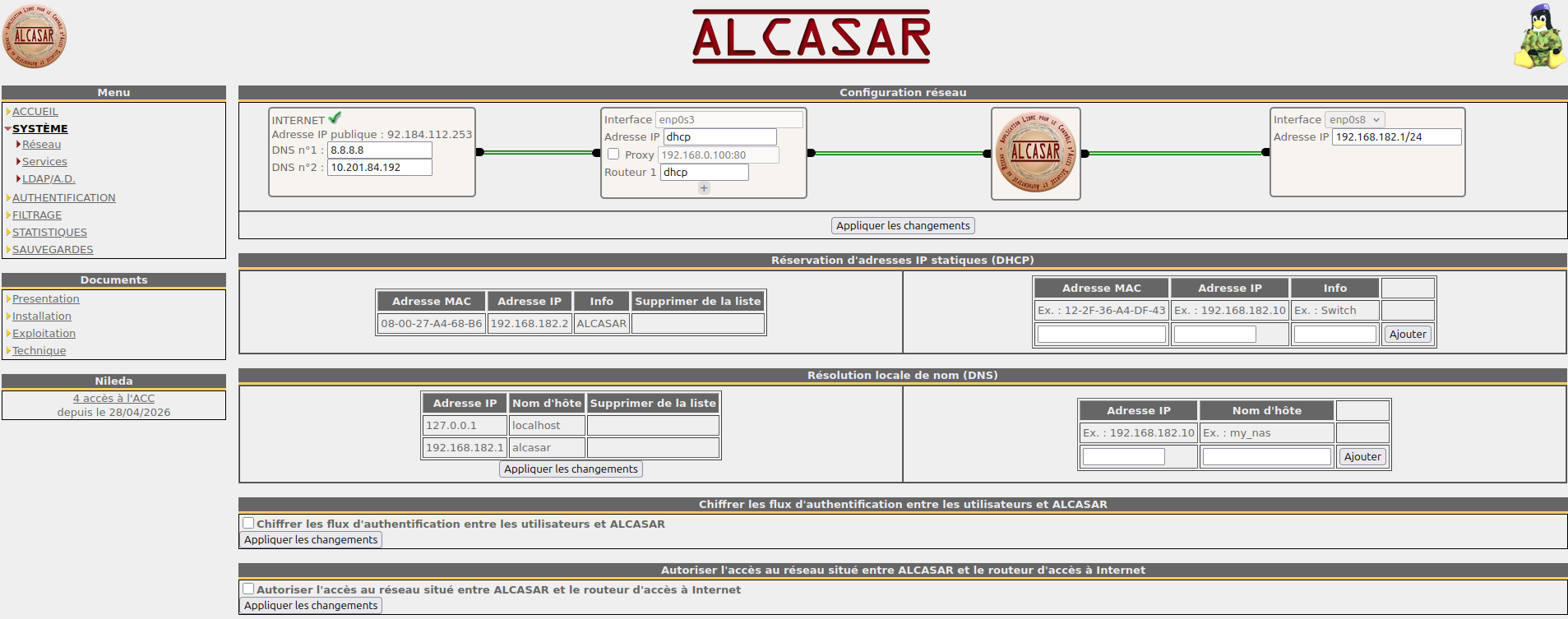This screenshot has height=619, width=1568.
Task: Click Ajouter in the DNS resolution table
Action: click(x=1362, y=456)
